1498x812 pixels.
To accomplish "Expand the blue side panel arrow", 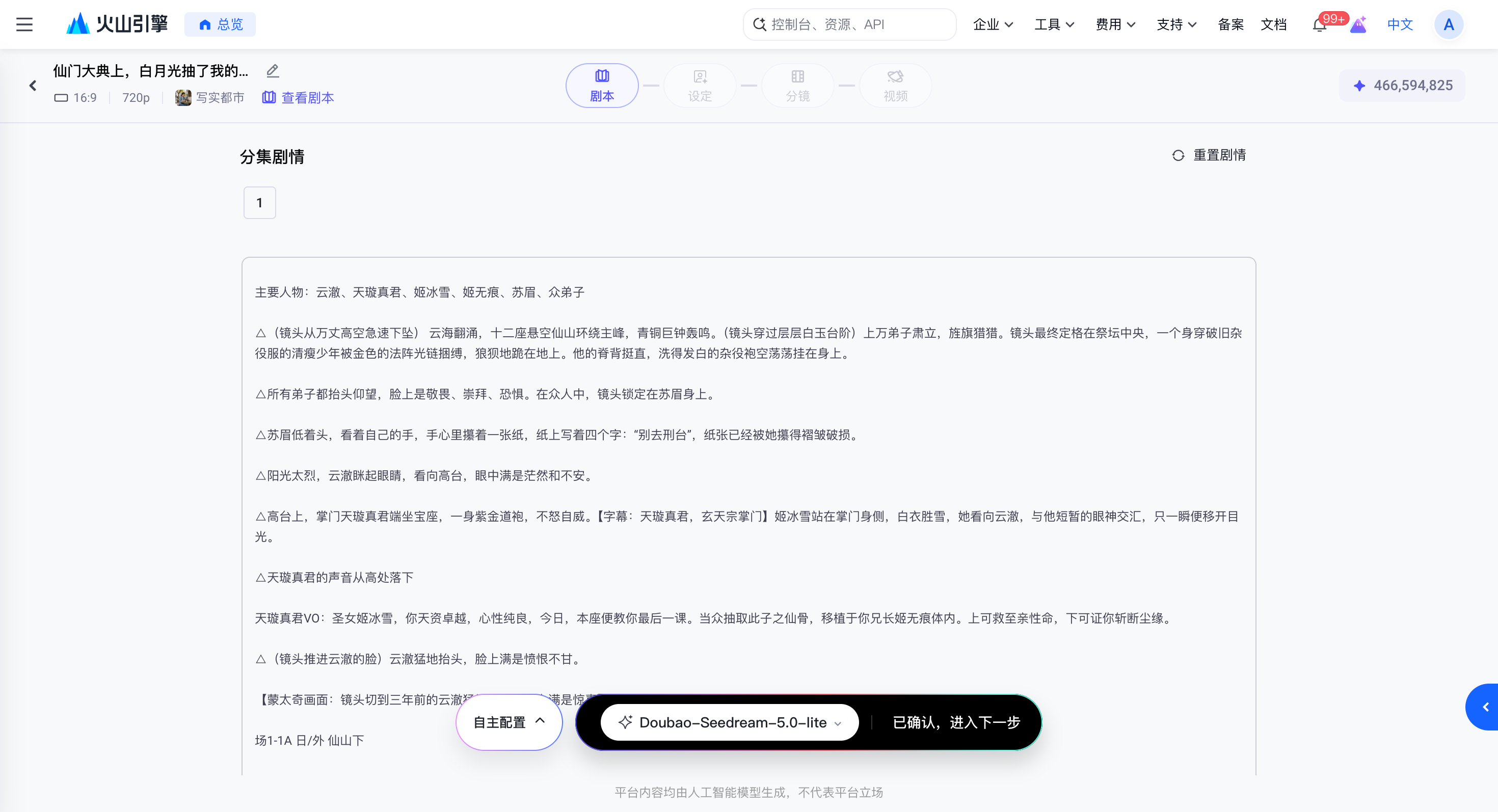I will pyautogui.click(x=1483, y=707).
